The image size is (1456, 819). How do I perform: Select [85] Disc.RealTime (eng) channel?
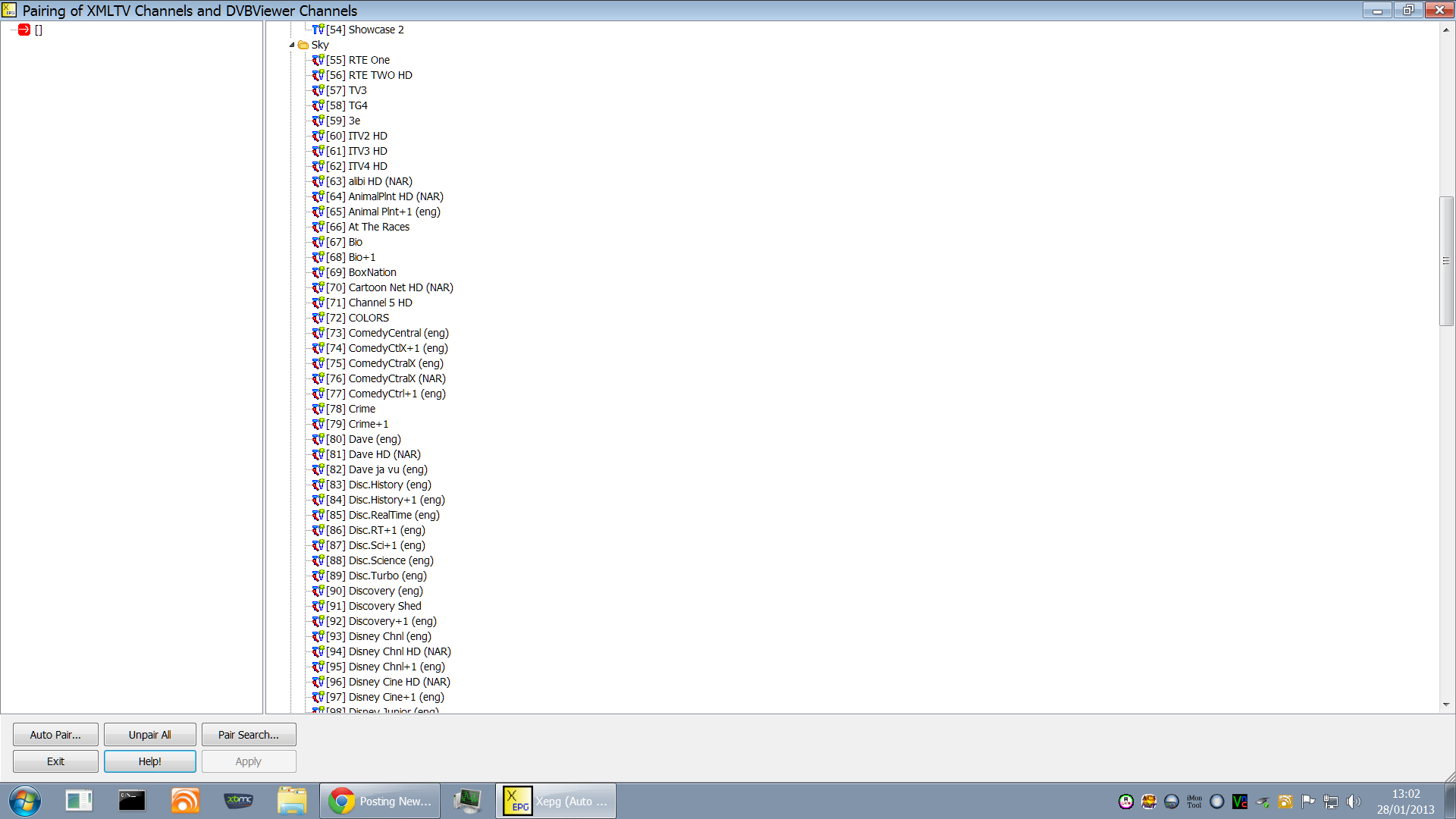click(x=383, y=515)
